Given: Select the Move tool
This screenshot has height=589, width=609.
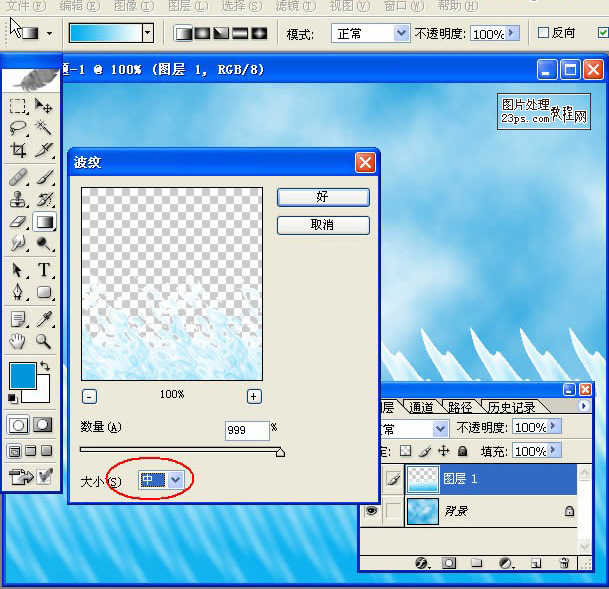Looking at the screenshot, I should [43, 106].
